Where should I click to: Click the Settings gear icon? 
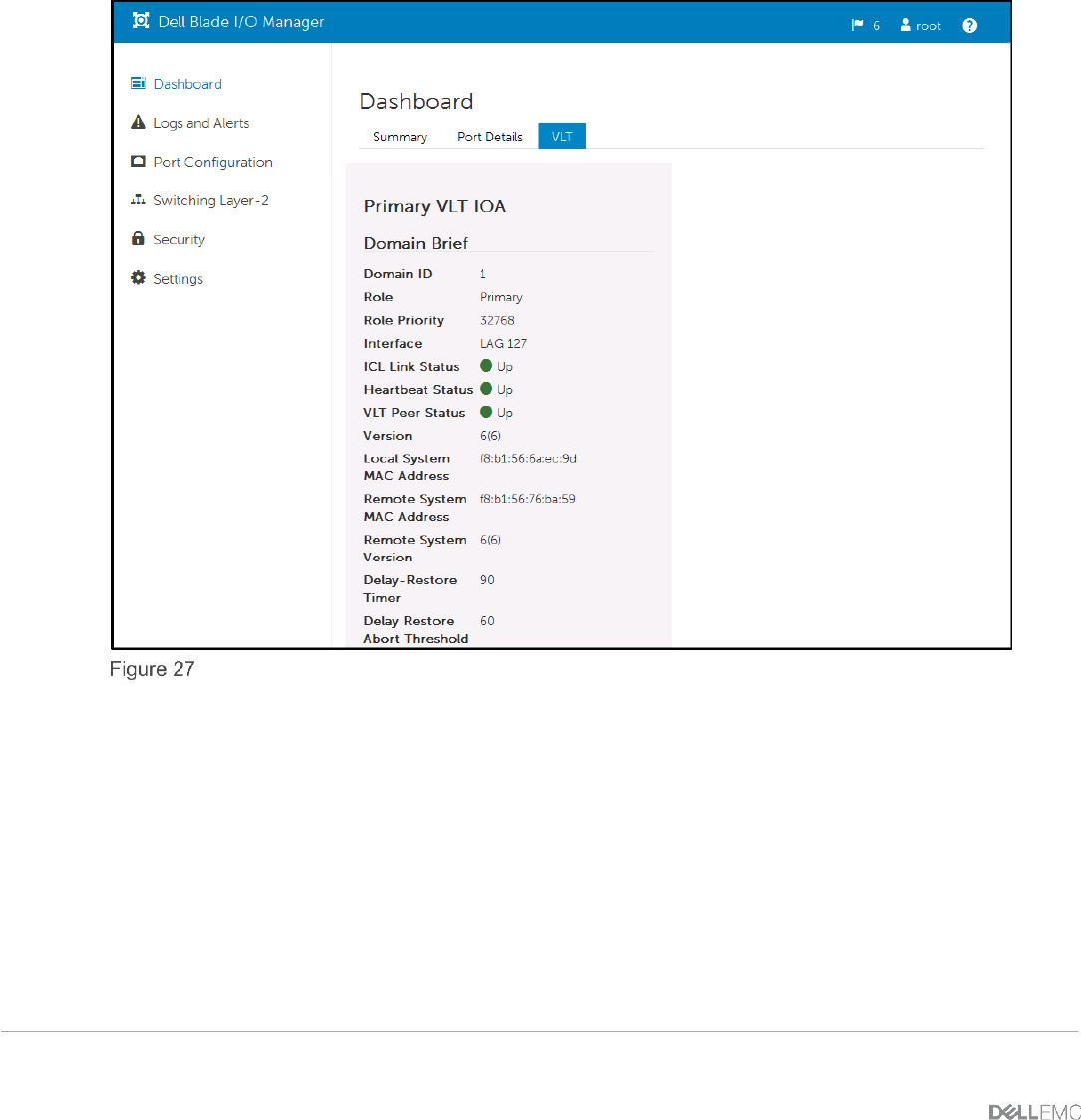coord(138,278)
